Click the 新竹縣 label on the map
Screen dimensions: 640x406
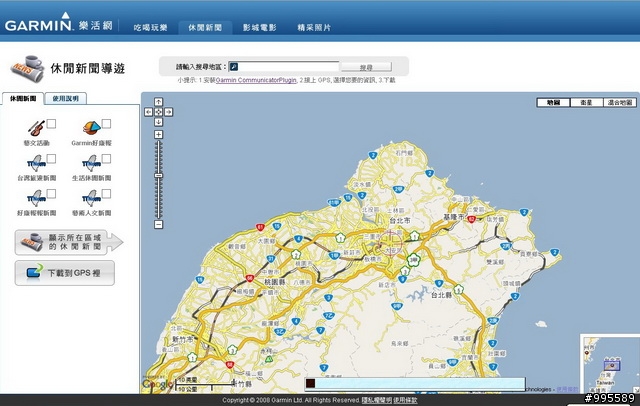[x=242, y=384]
